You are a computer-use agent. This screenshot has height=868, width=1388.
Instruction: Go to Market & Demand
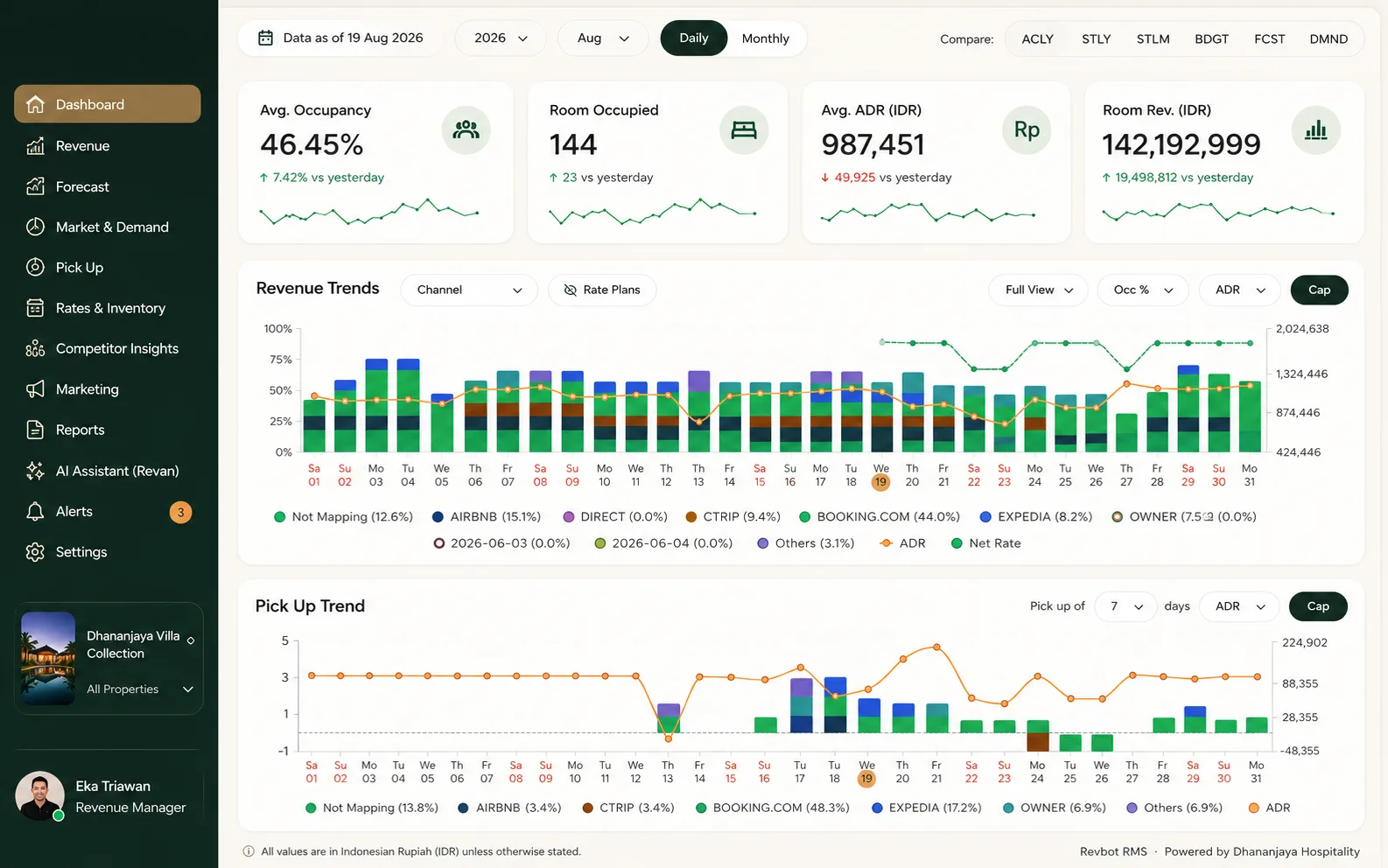coord(108,227)
